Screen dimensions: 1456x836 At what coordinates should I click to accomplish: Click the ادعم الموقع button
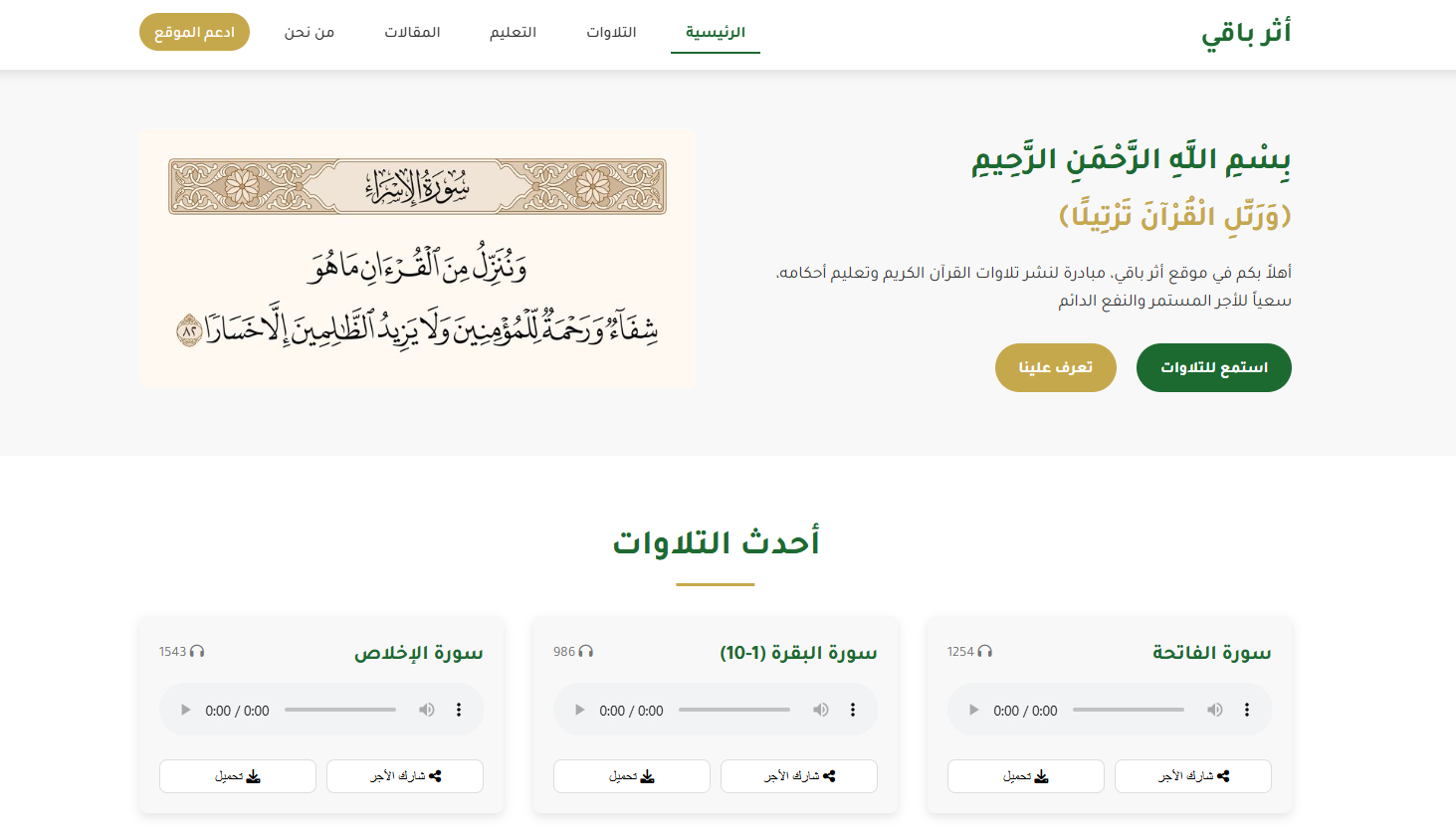(x=194, y=32)
